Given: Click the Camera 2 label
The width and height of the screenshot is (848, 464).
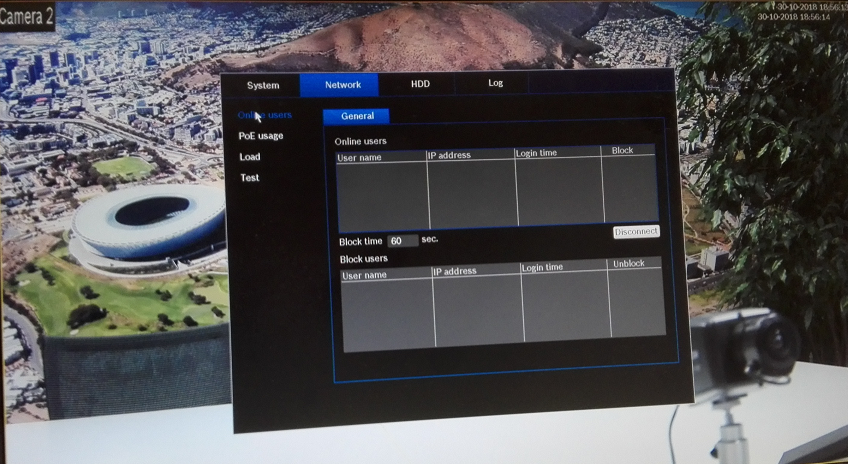Looking at the screenshot, I should pyautogui.click(x=27, y=16).
